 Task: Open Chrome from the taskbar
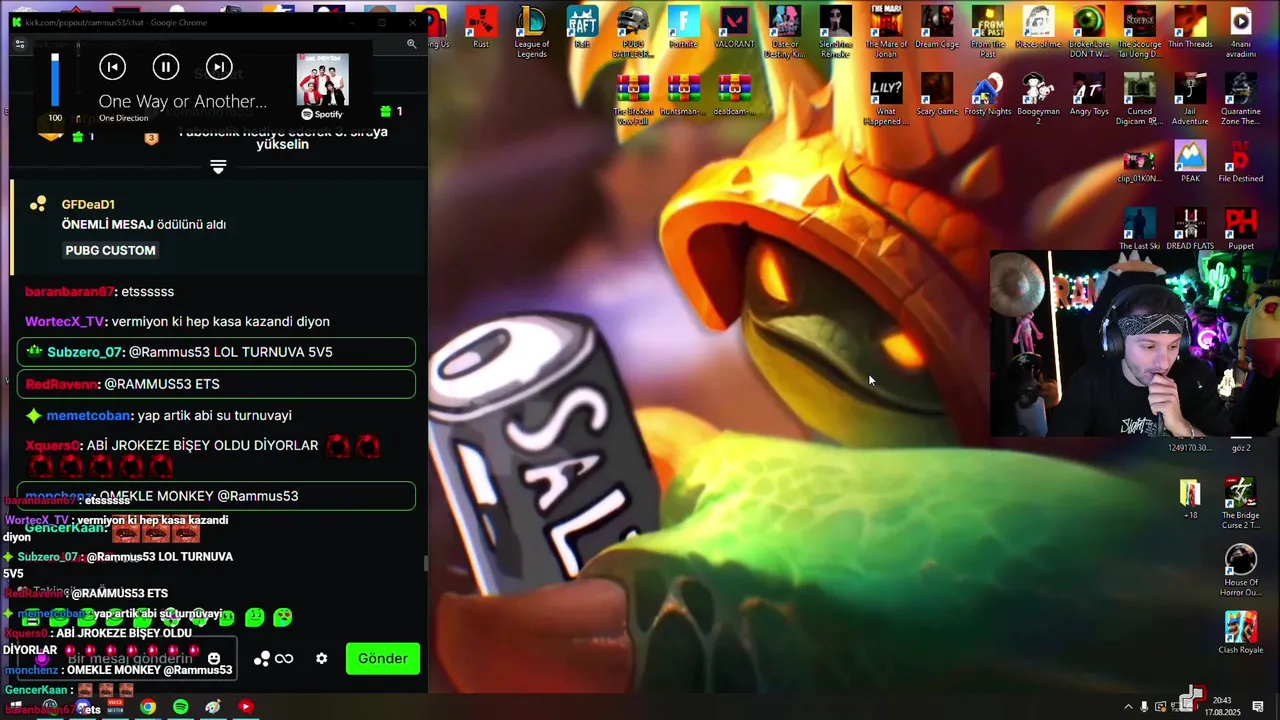point(148,707)
